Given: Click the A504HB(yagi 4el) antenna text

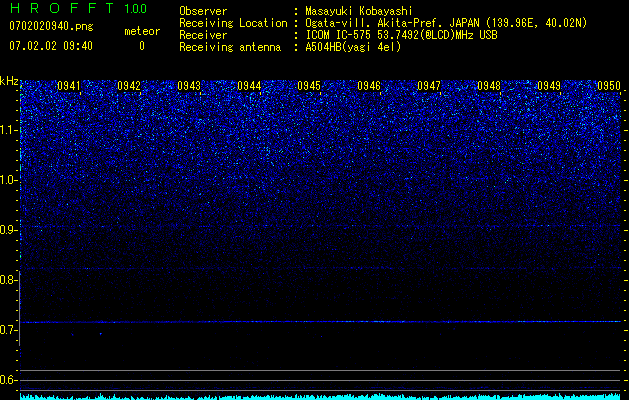Looking at the screenshot, I should 353,47.
